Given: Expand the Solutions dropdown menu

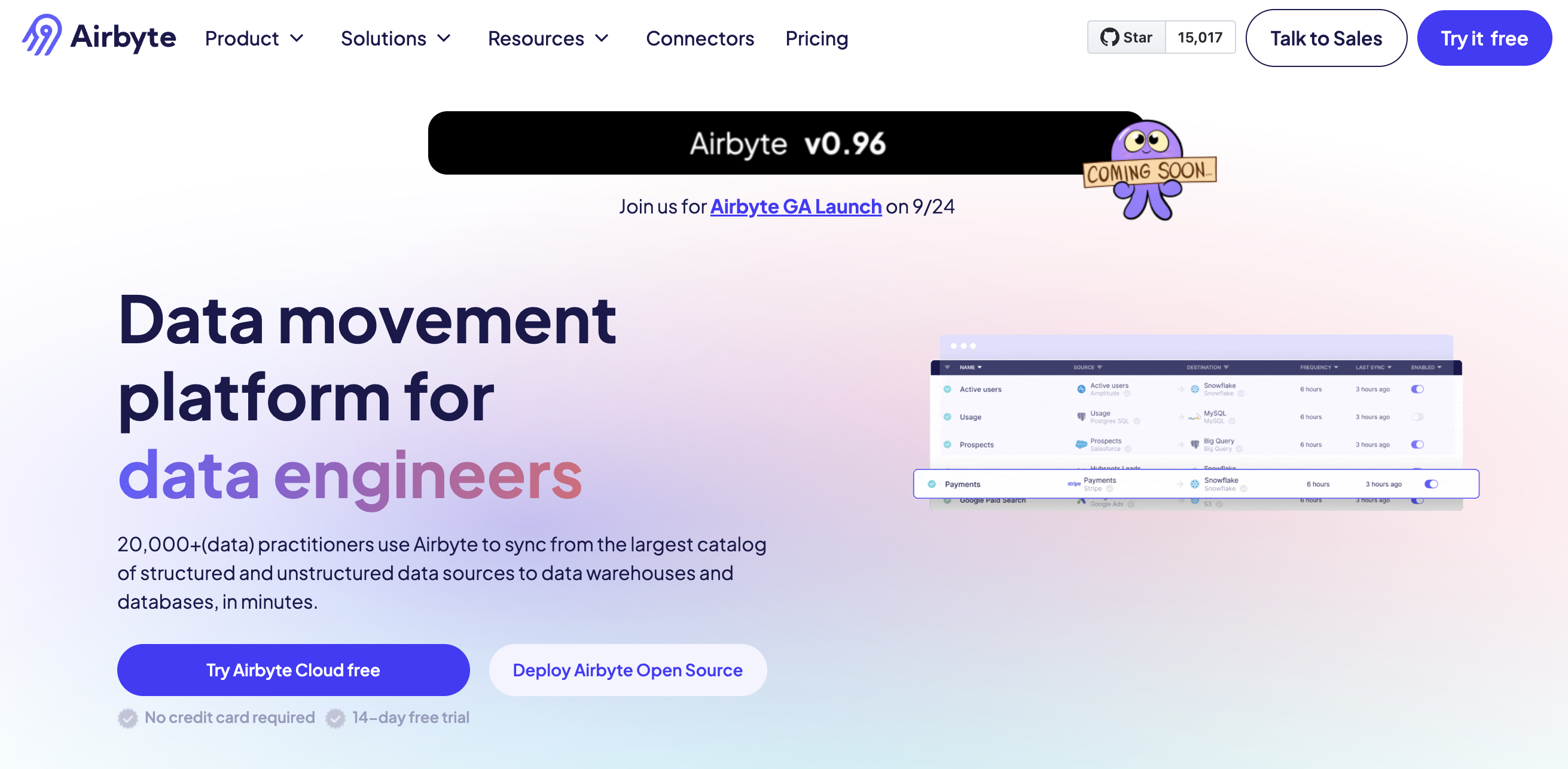Looking at the screenshot, I should click(x=395, y=38).
